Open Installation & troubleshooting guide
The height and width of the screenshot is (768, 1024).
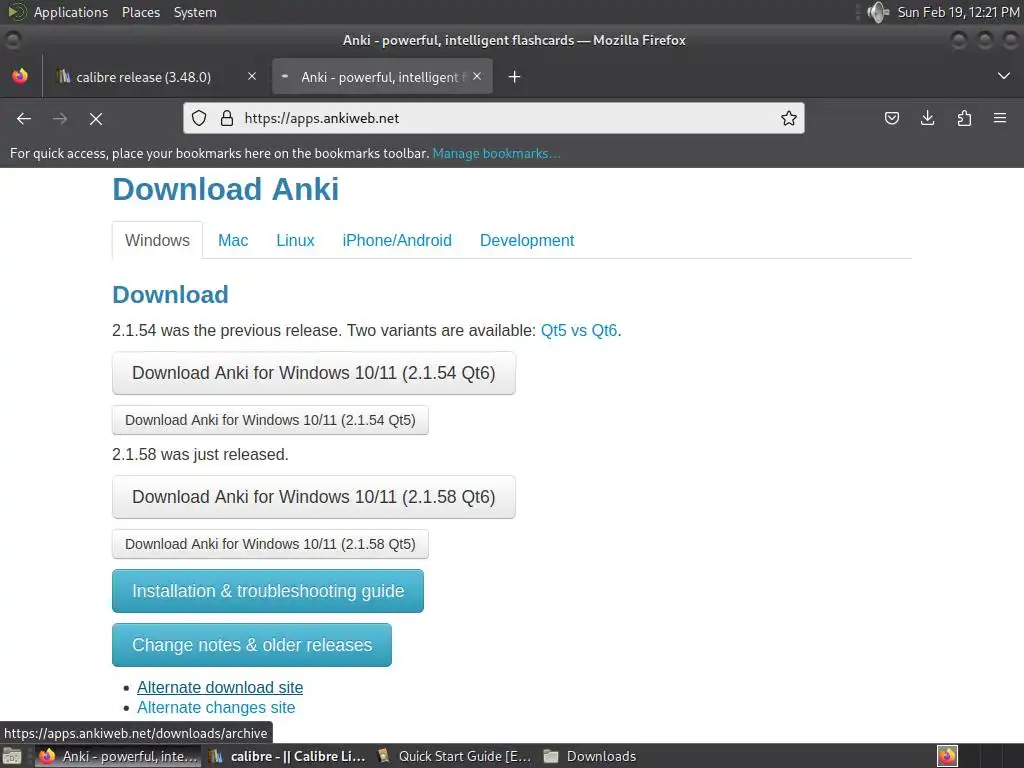(x=268, y=591)
